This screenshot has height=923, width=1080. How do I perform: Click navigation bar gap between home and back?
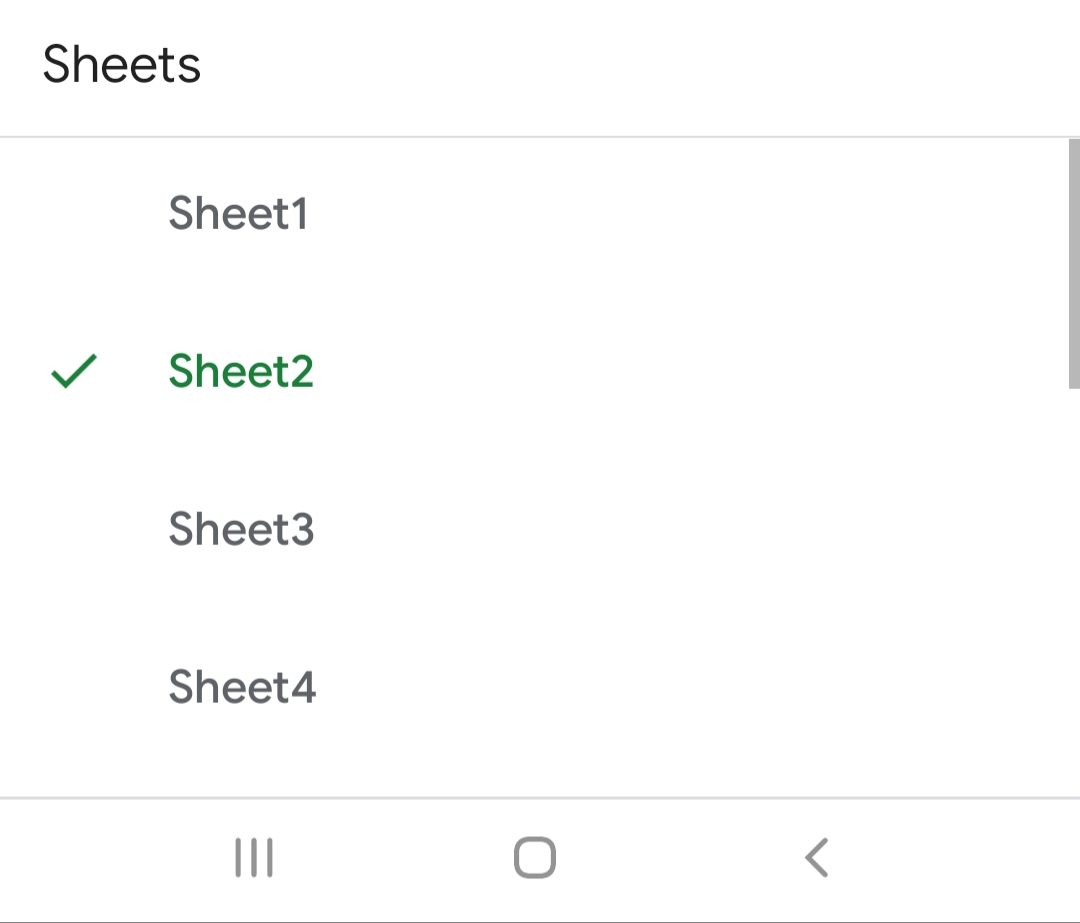coord(676,858)
